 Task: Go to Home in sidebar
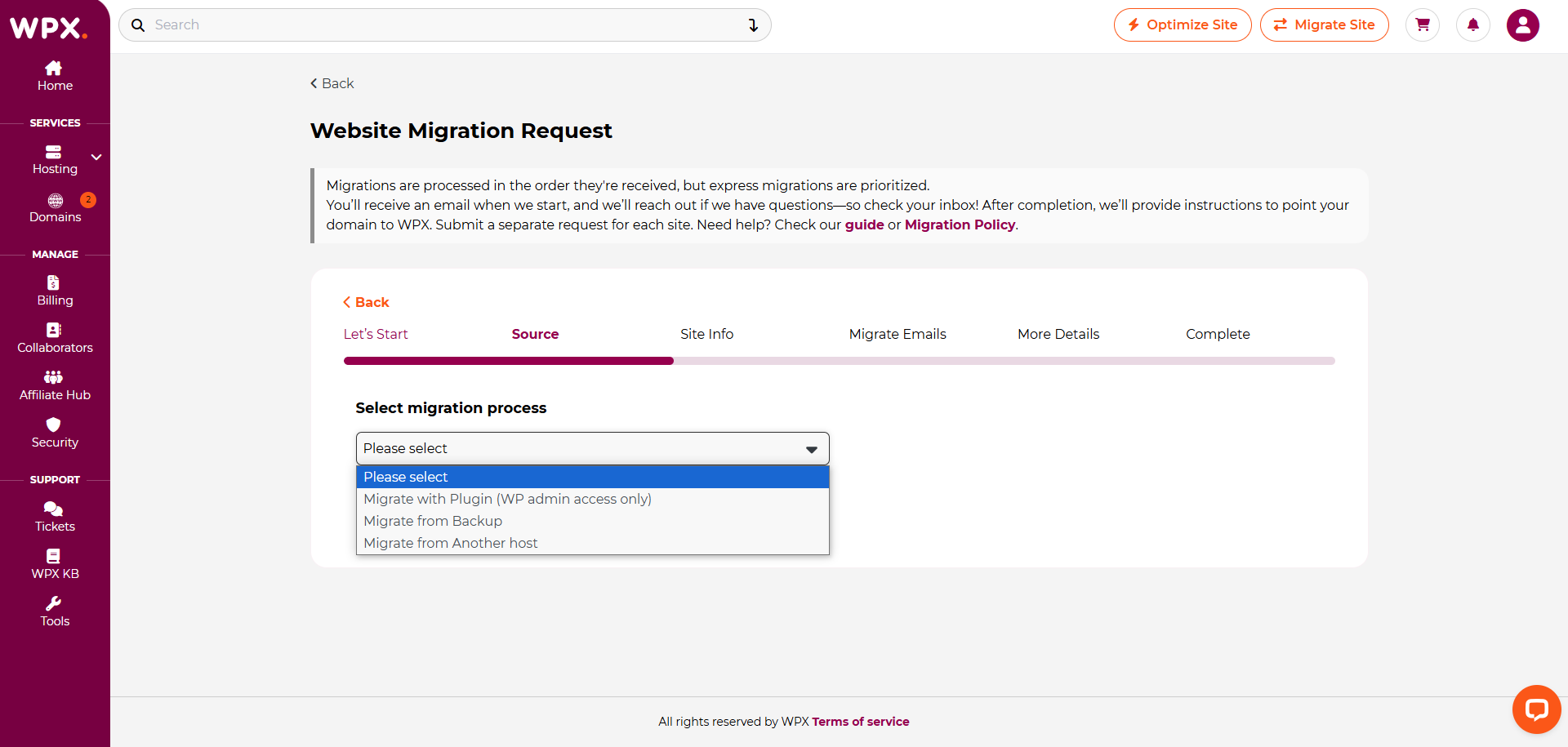(x=55, y=76)
